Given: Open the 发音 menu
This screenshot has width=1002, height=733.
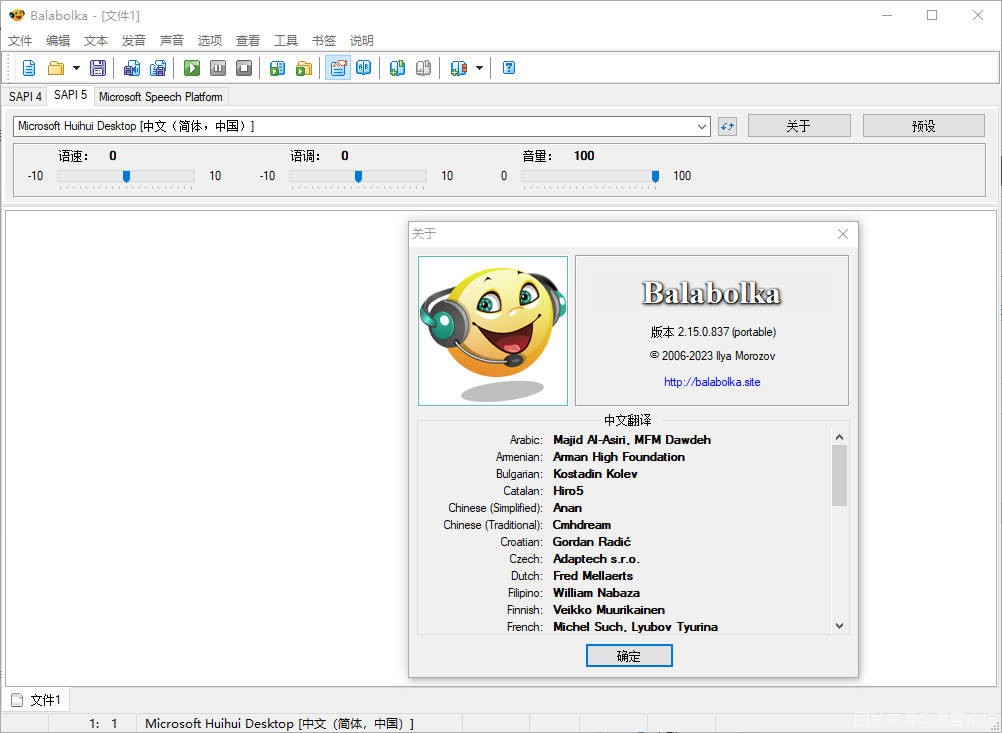Looking at the screenshot, I should [134, 41].
